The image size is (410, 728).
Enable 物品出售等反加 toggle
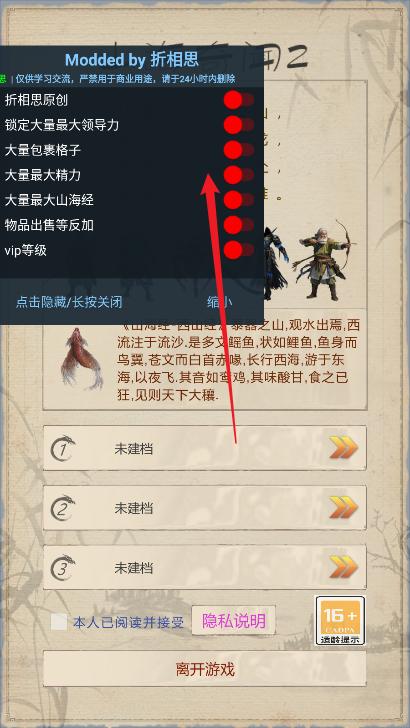[x=239, y=225]
